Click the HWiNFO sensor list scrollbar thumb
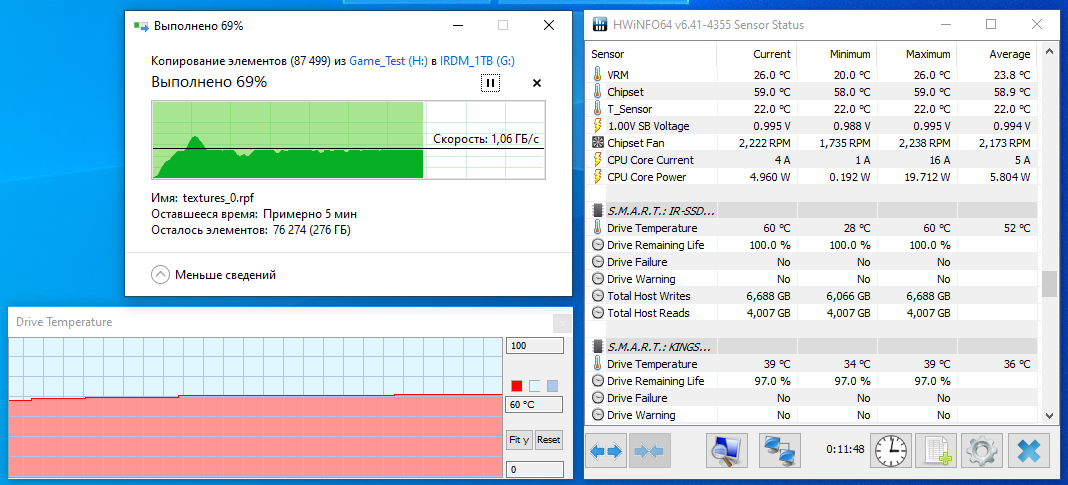This screenshot has height=485, width=1068. (1049, 284)
